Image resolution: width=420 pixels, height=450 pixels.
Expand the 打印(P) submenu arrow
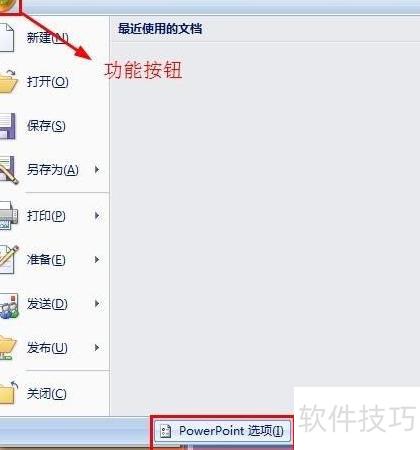(97, 215)
